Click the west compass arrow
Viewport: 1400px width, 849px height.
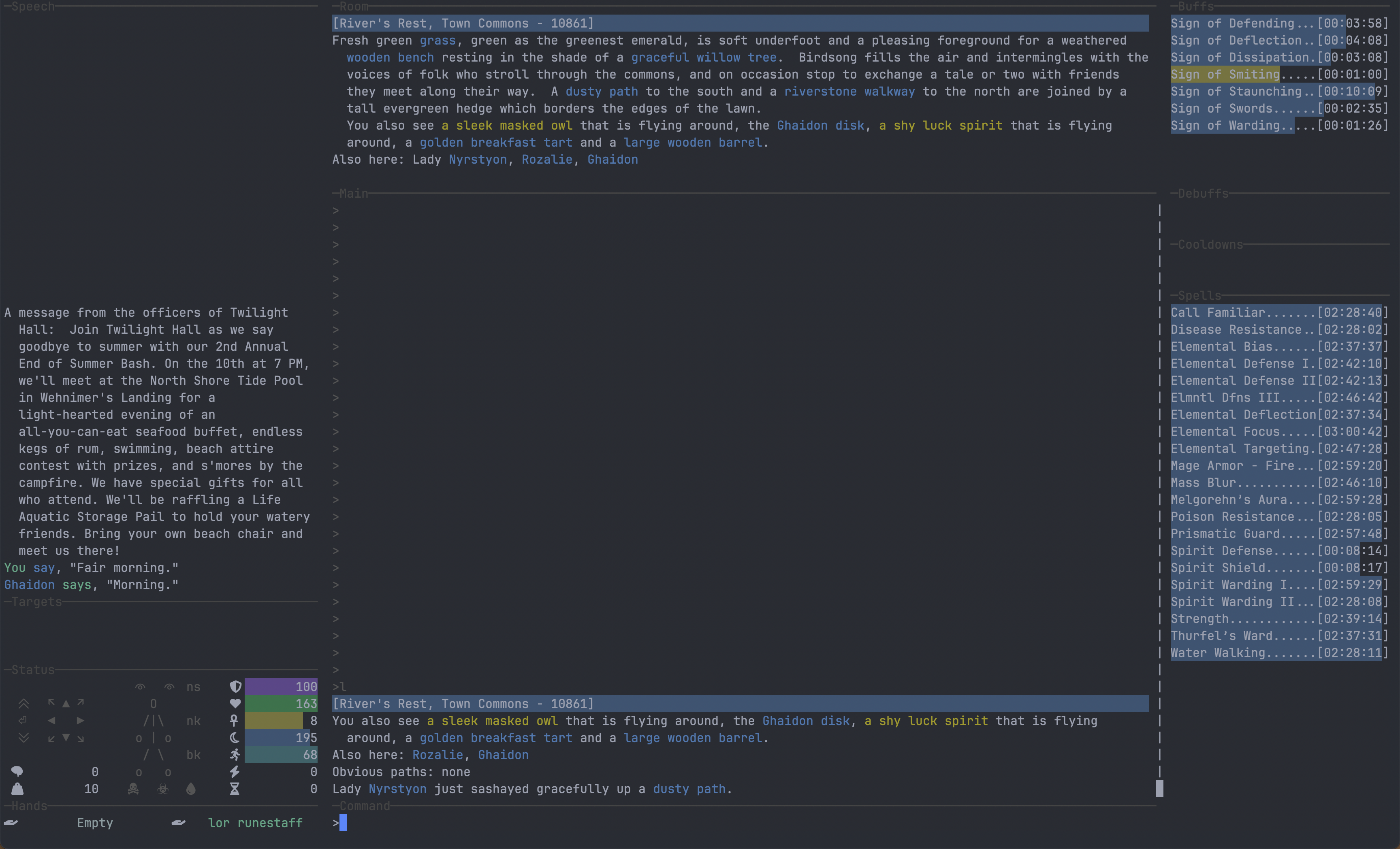pyautogui.click(x=52, y=721)
